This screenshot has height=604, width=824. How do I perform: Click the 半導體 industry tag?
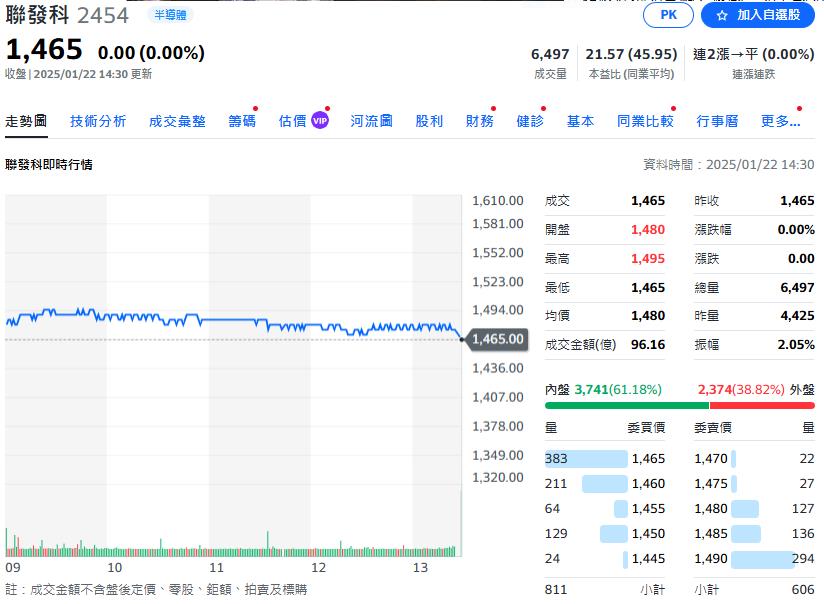[x=170, y=15]
